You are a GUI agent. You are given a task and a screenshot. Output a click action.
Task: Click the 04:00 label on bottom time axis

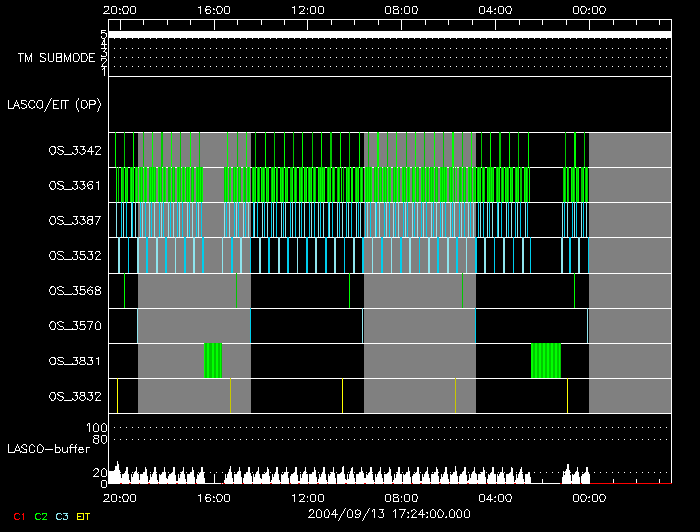click(x=496, y=497)
